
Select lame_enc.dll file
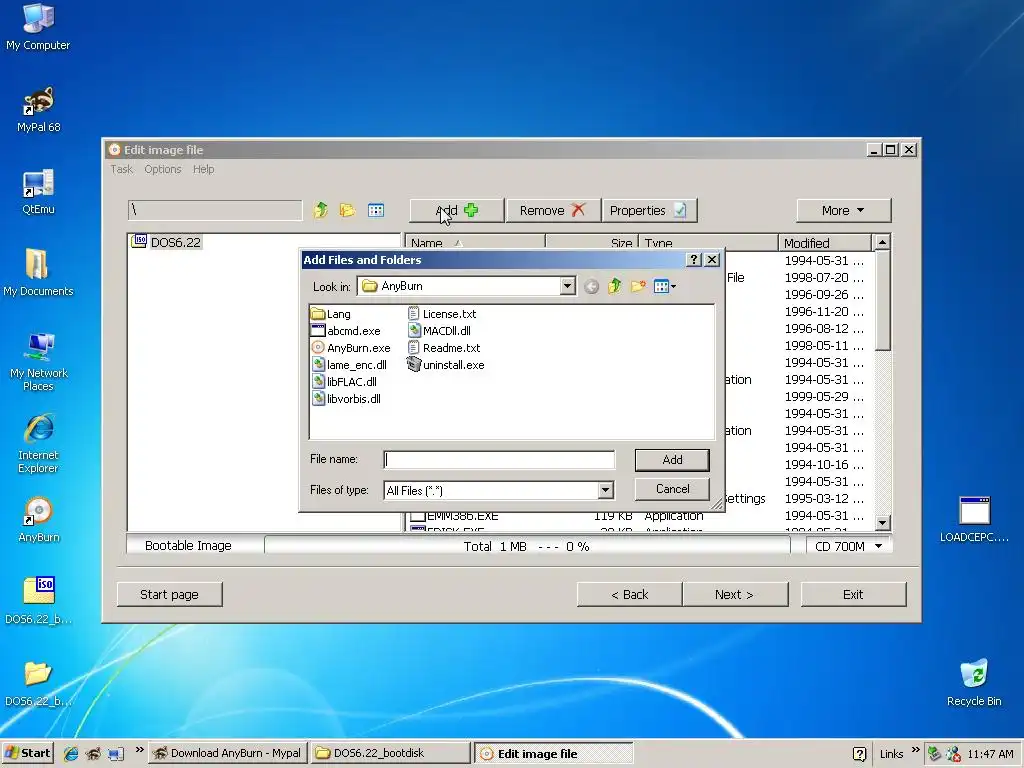(349, 365)
